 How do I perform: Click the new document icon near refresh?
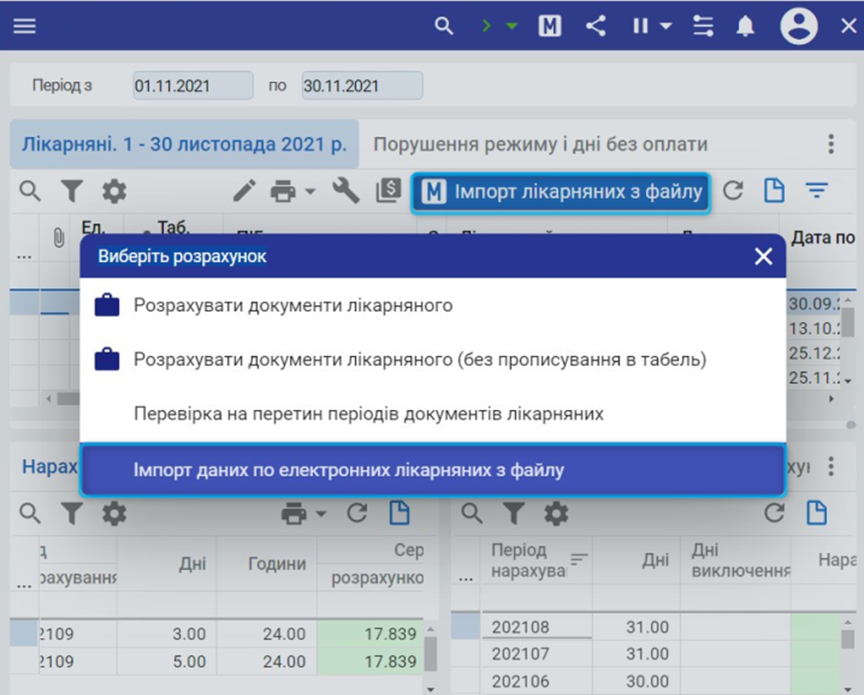tap(774, 190)
